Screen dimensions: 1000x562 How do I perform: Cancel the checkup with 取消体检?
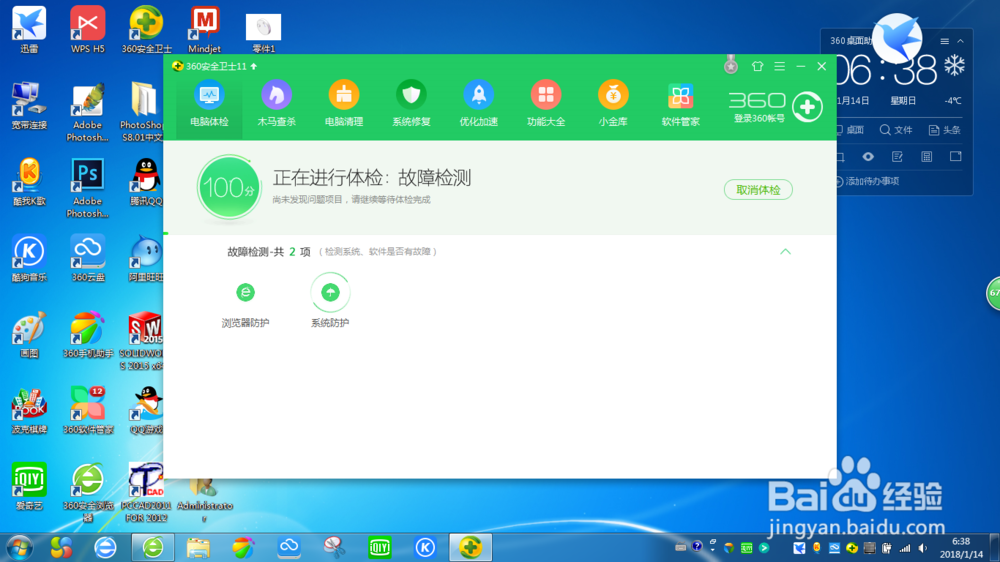point(758,189)
